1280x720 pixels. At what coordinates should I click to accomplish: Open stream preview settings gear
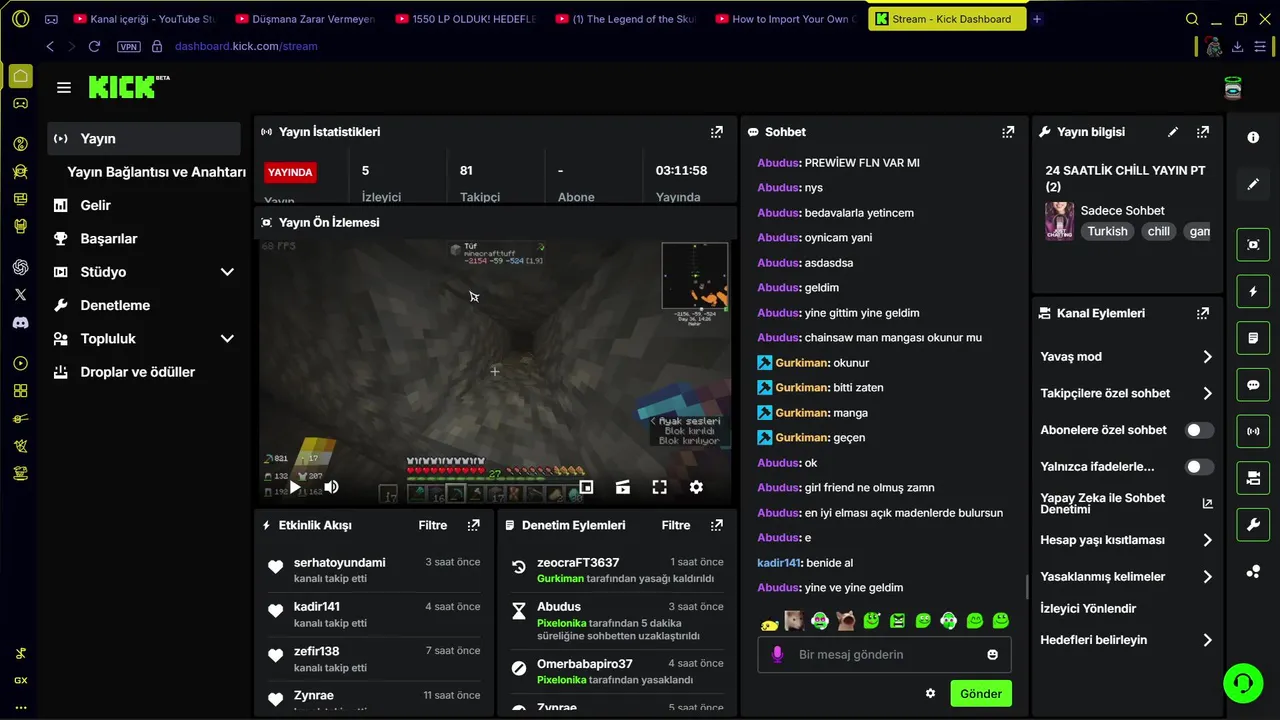tap(696, 487)
